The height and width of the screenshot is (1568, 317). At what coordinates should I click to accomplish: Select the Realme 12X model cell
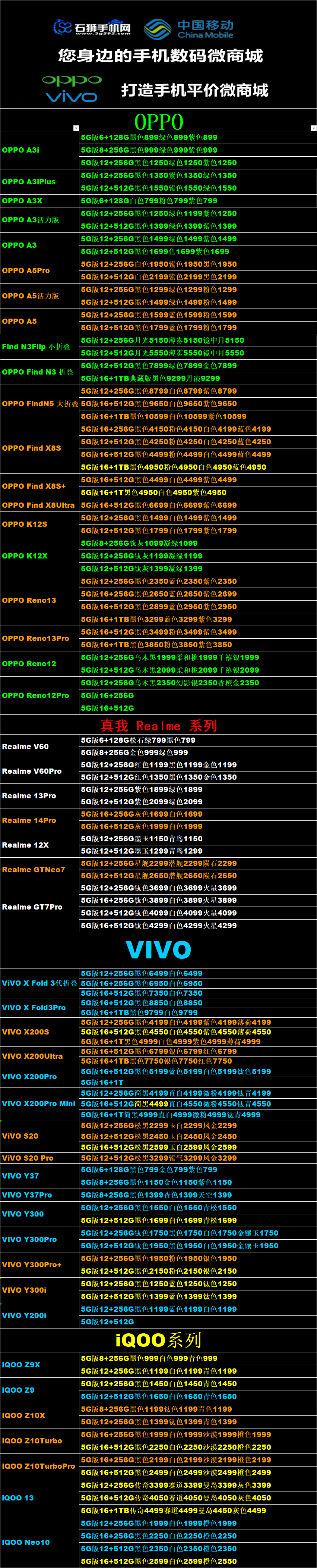40,845
